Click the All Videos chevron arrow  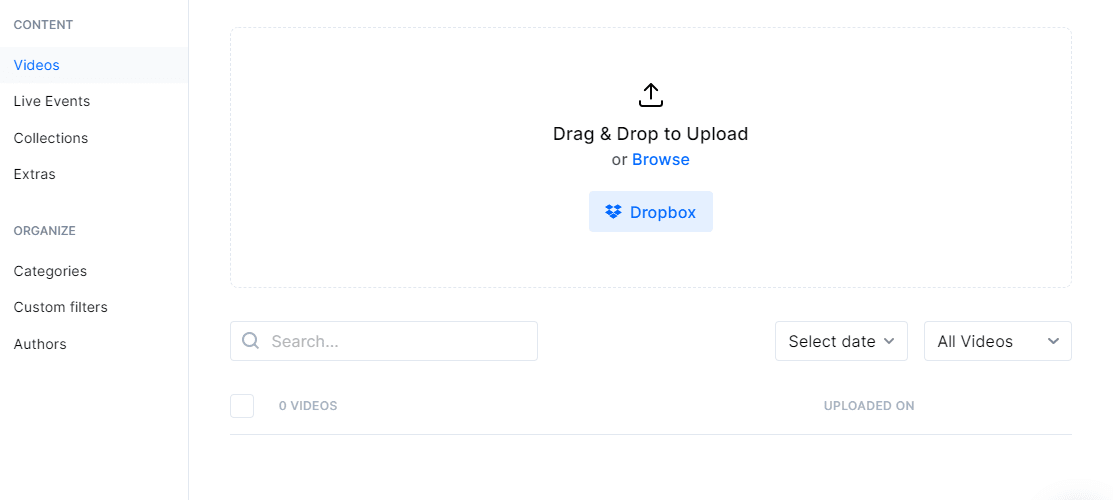(x=1053, y=341)
